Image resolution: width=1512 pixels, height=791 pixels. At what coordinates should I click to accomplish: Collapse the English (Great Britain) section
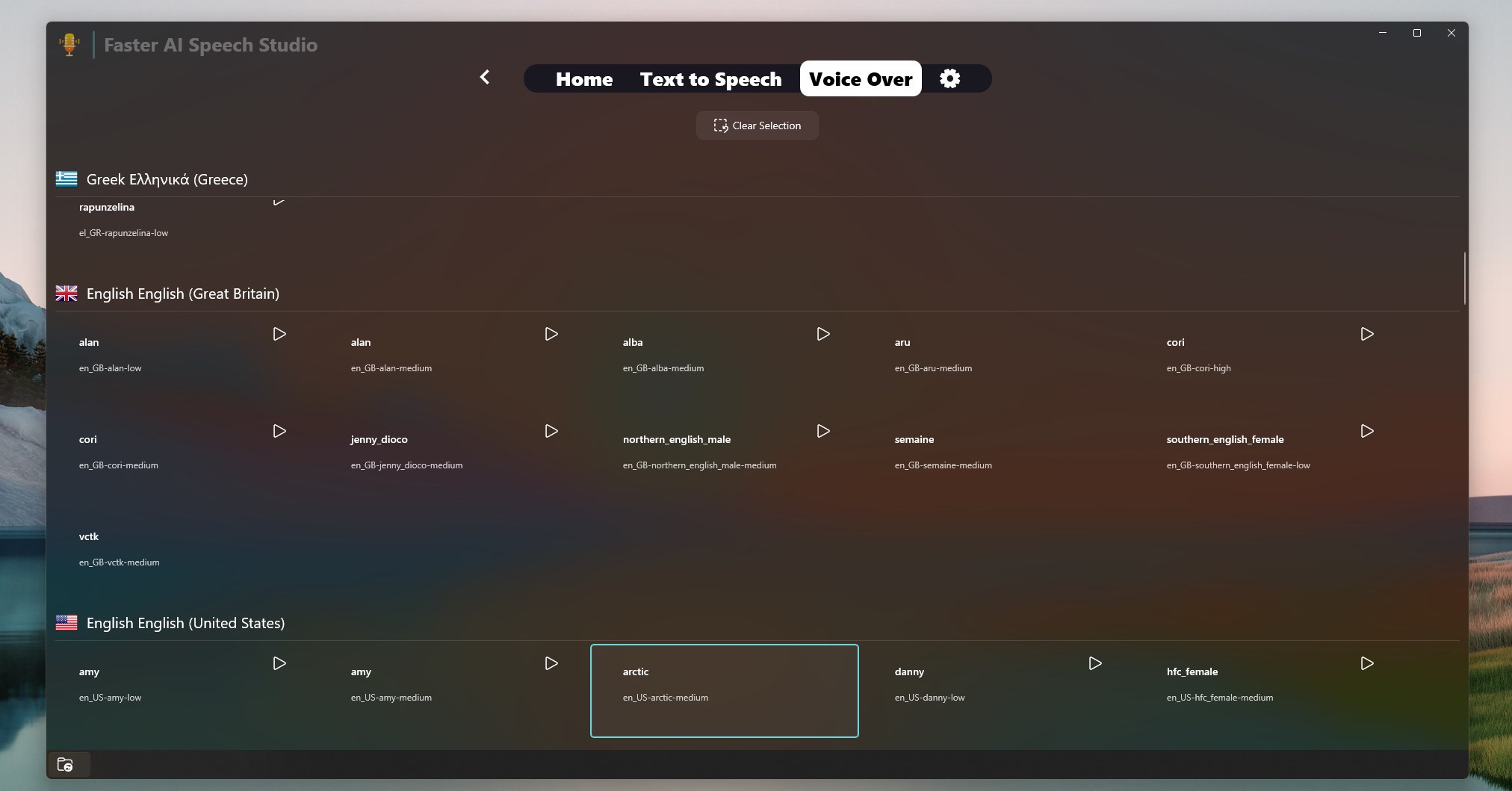click(182, 293)
